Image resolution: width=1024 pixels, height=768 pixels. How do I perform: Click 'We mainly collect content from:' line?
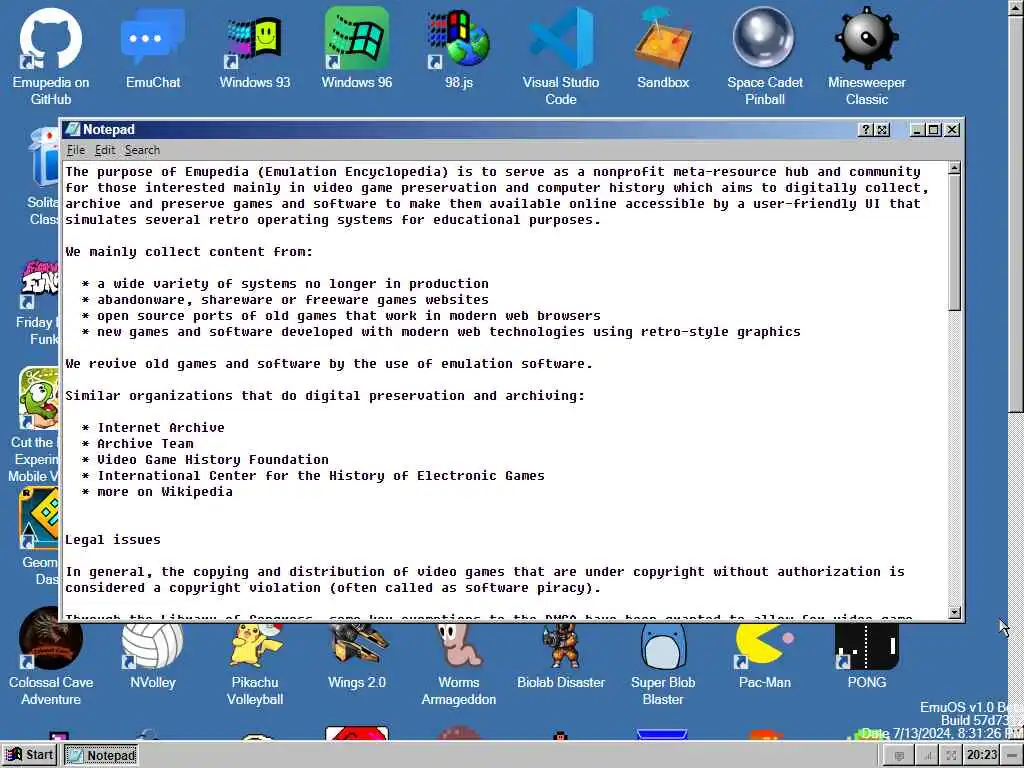point(189,252)
